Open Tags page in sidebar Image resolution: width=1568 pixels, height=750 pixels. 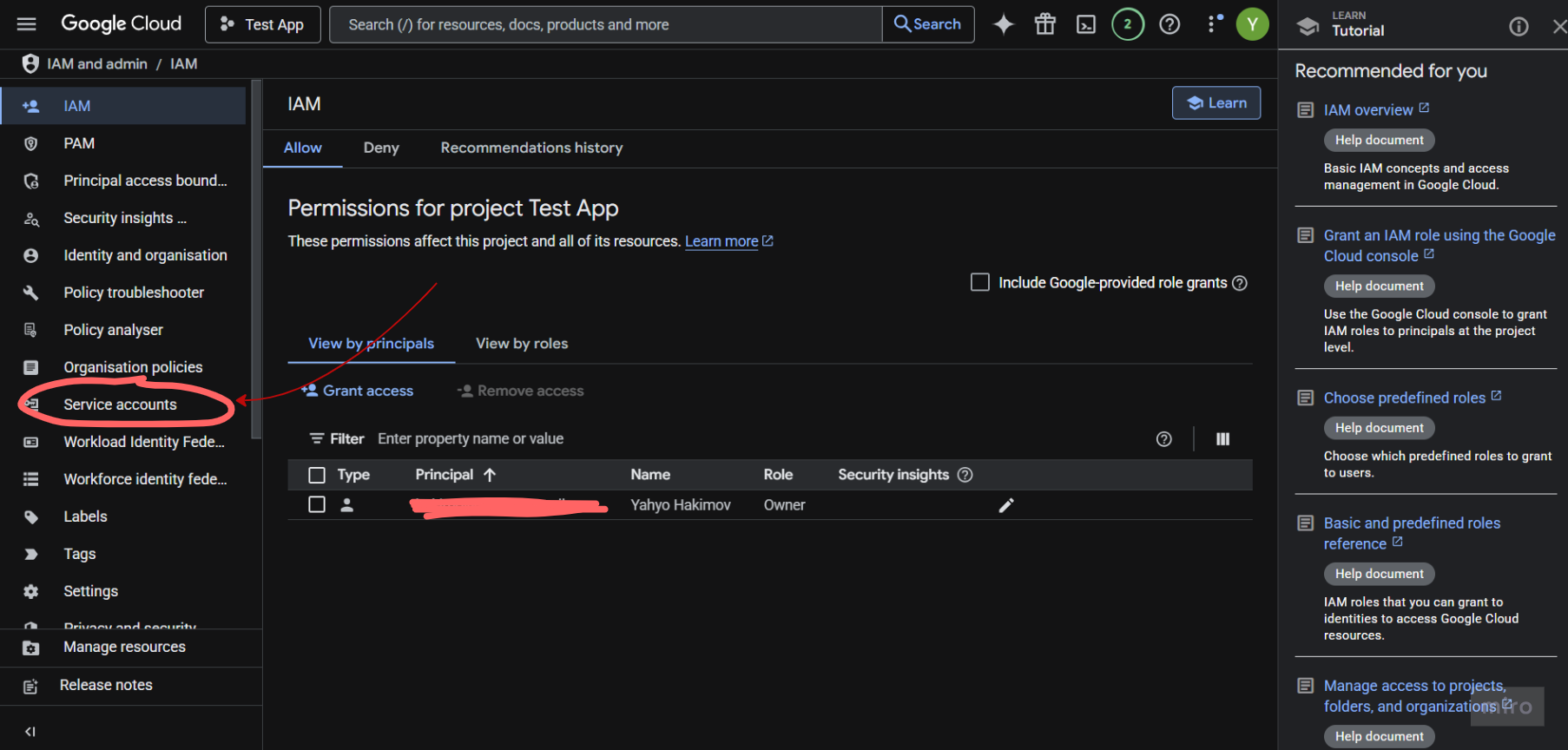[122, 554]
